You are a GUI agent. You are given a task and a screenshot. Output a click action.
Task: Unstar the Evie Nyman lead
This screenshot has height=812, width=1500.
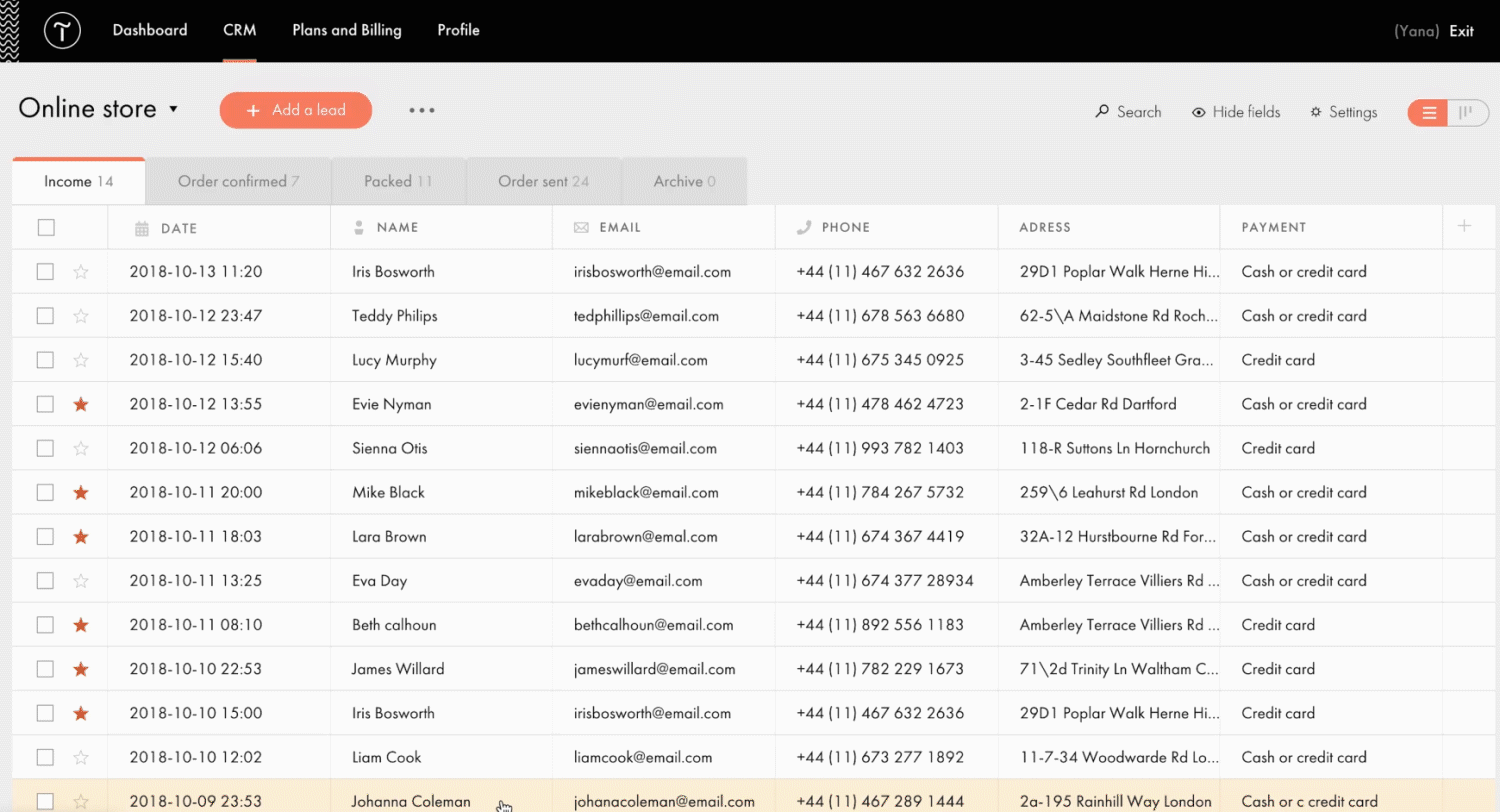coord(81,404)
